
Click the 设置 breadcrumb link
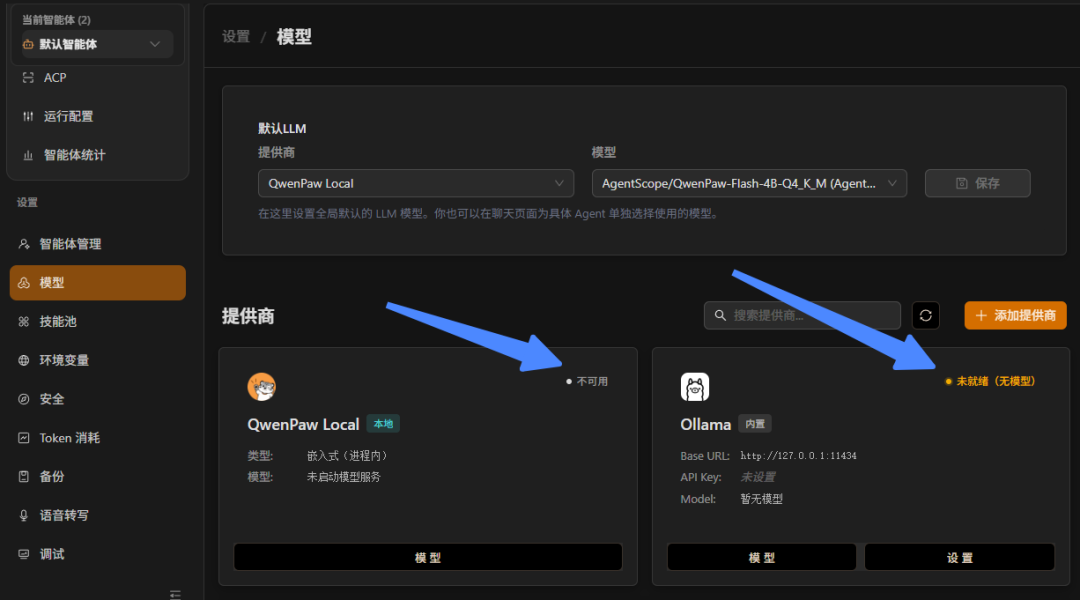pyautogui.click(x=236, y=37)
